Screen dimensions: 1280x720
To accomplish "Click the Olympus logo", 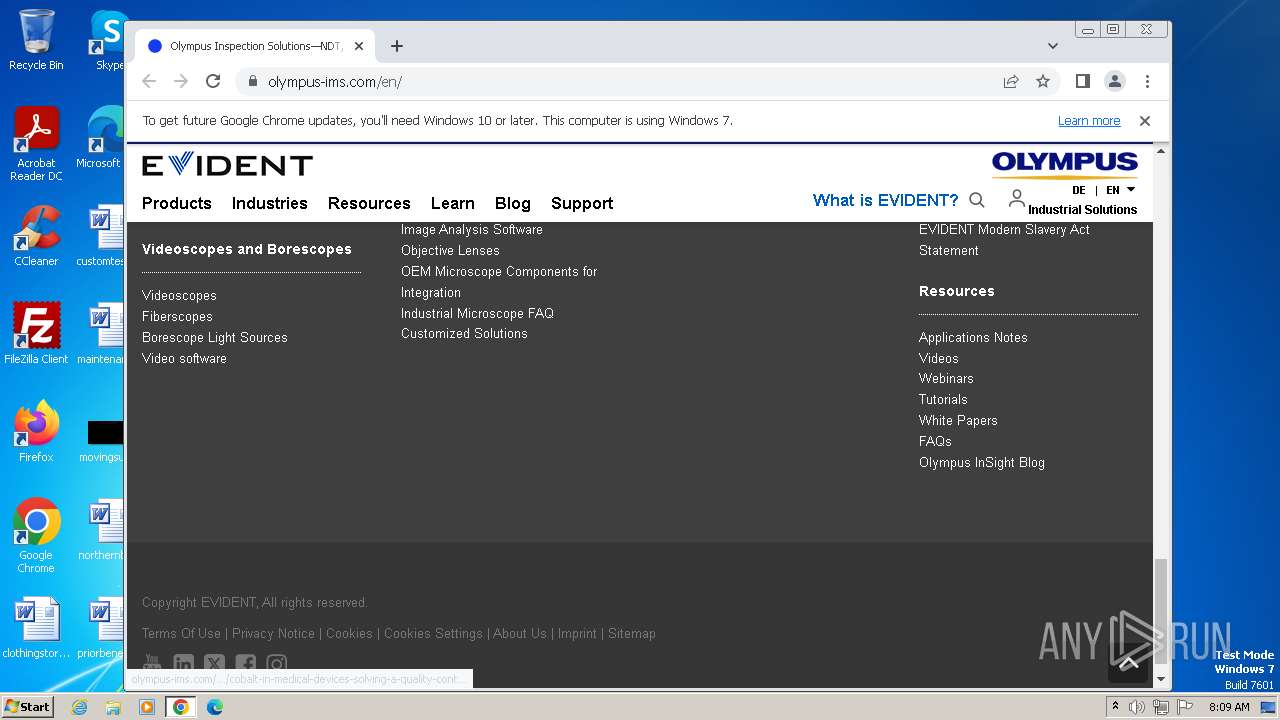I will 1065,165.
